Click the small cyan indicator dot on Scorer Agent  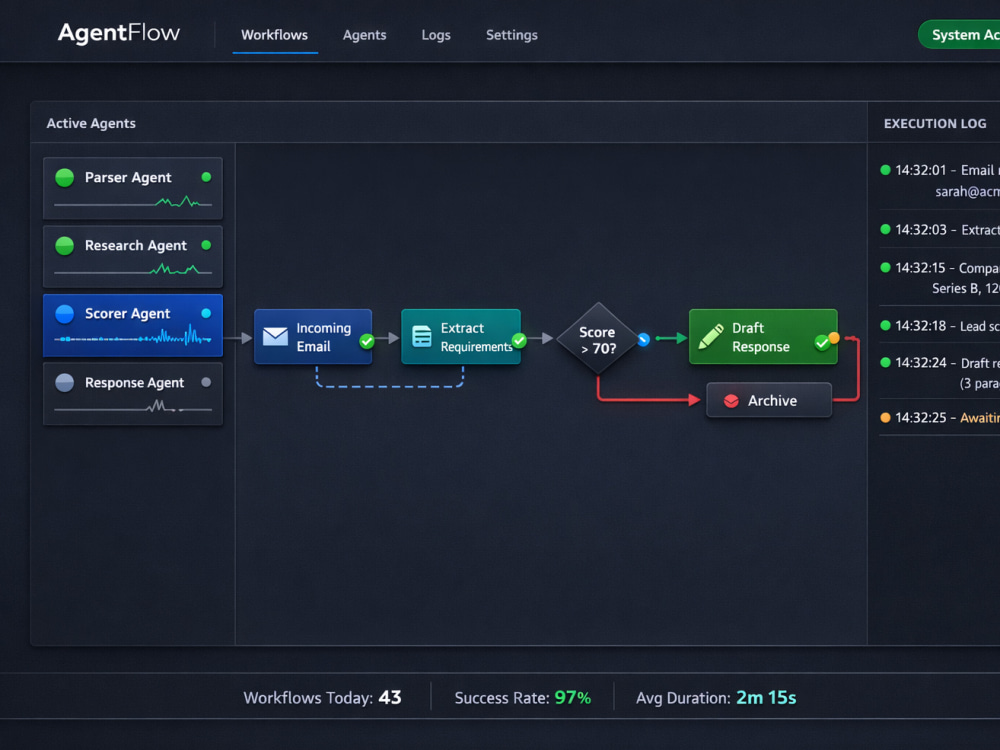pos(206,313)
